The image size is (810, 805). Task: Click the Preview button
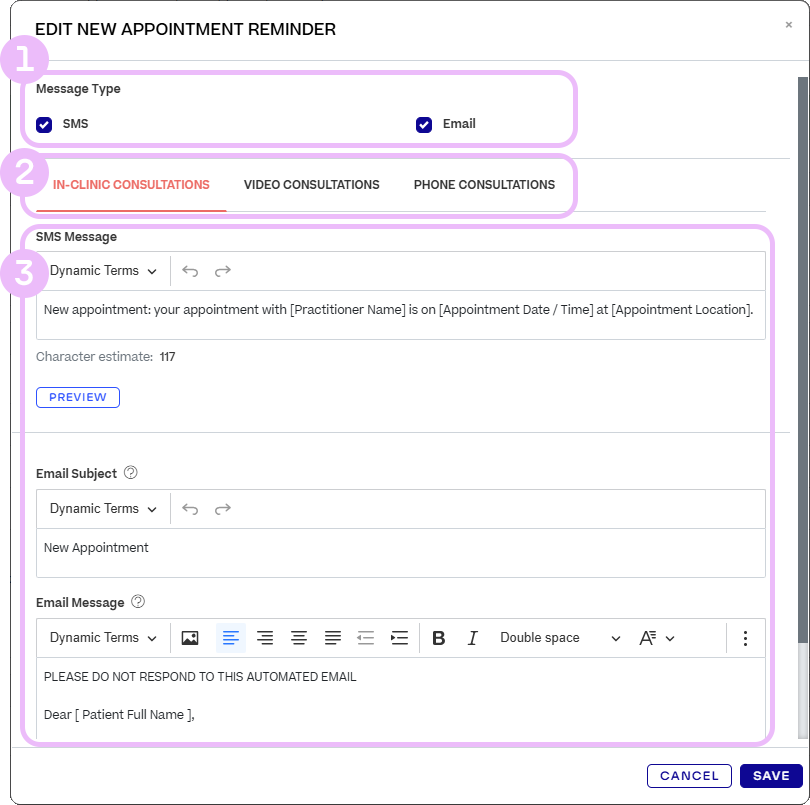click(x=78, y=397)
